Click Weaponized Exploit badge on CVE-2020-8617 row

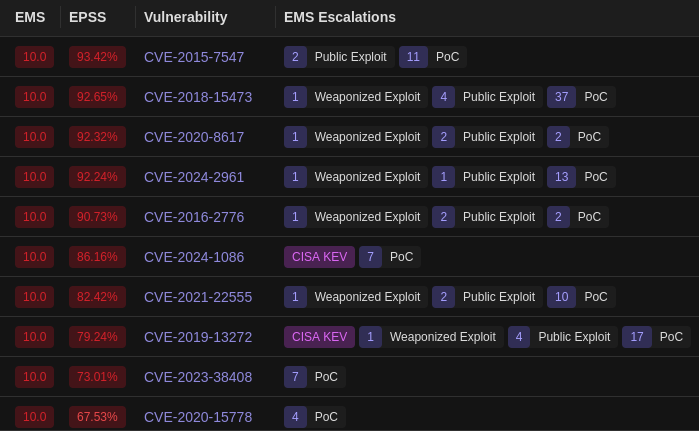click(356, 137)
